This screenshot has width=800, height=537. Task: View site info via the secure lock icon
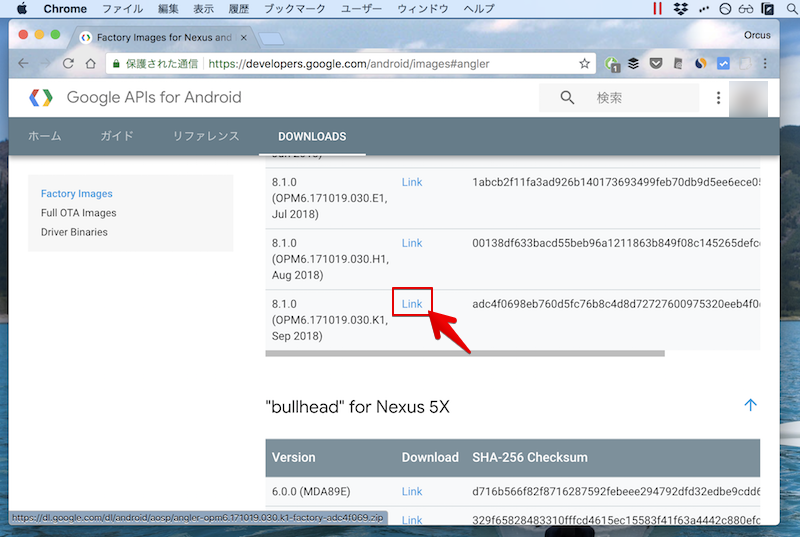pos(116,64)
